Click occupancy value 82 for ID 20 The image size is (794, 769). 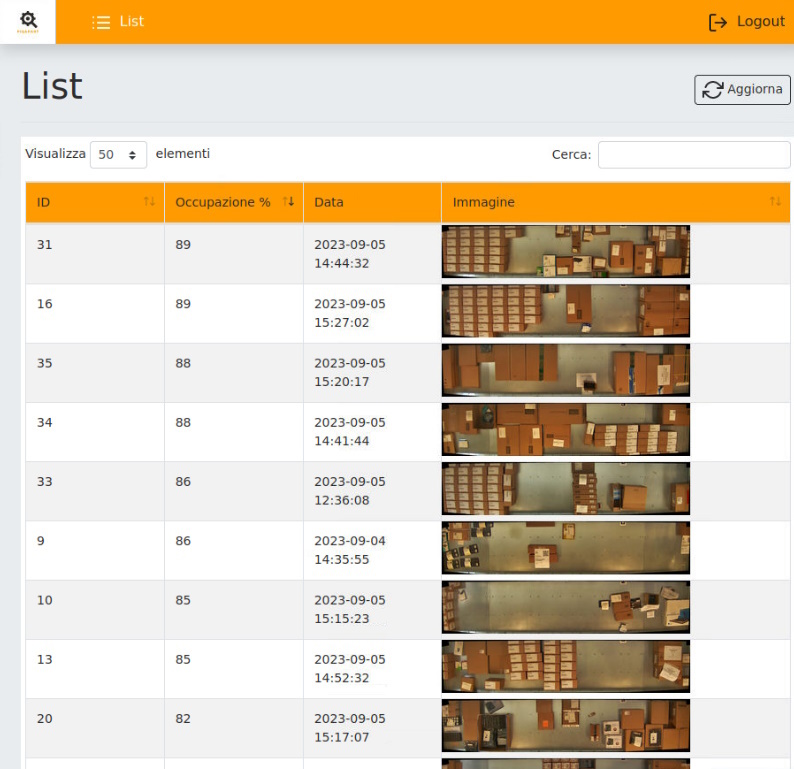pos(183,719)
